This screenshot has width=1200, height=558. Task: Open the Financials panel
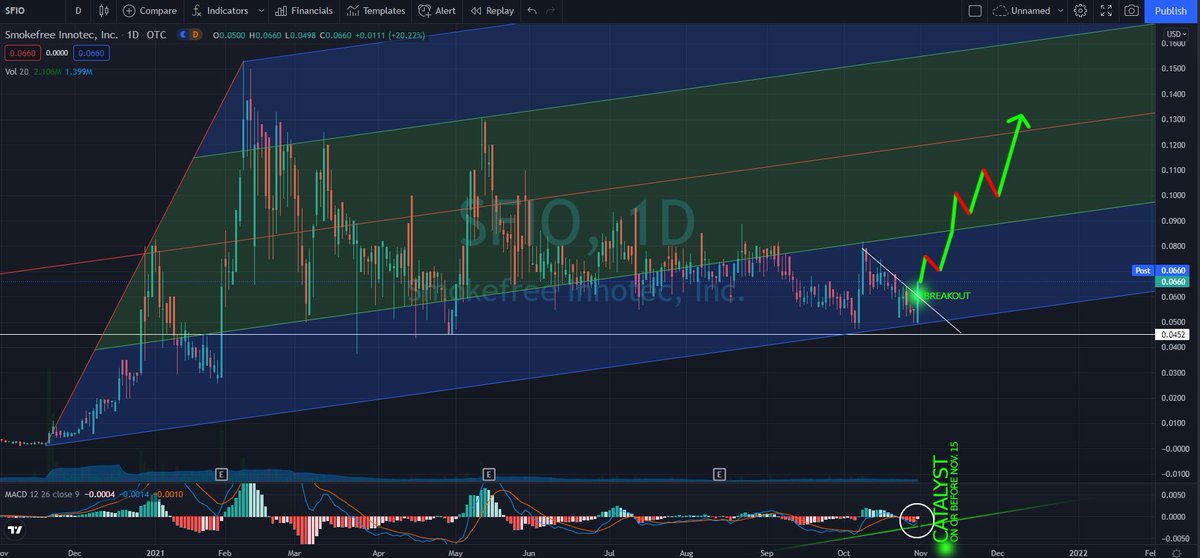tap(304, 11)
